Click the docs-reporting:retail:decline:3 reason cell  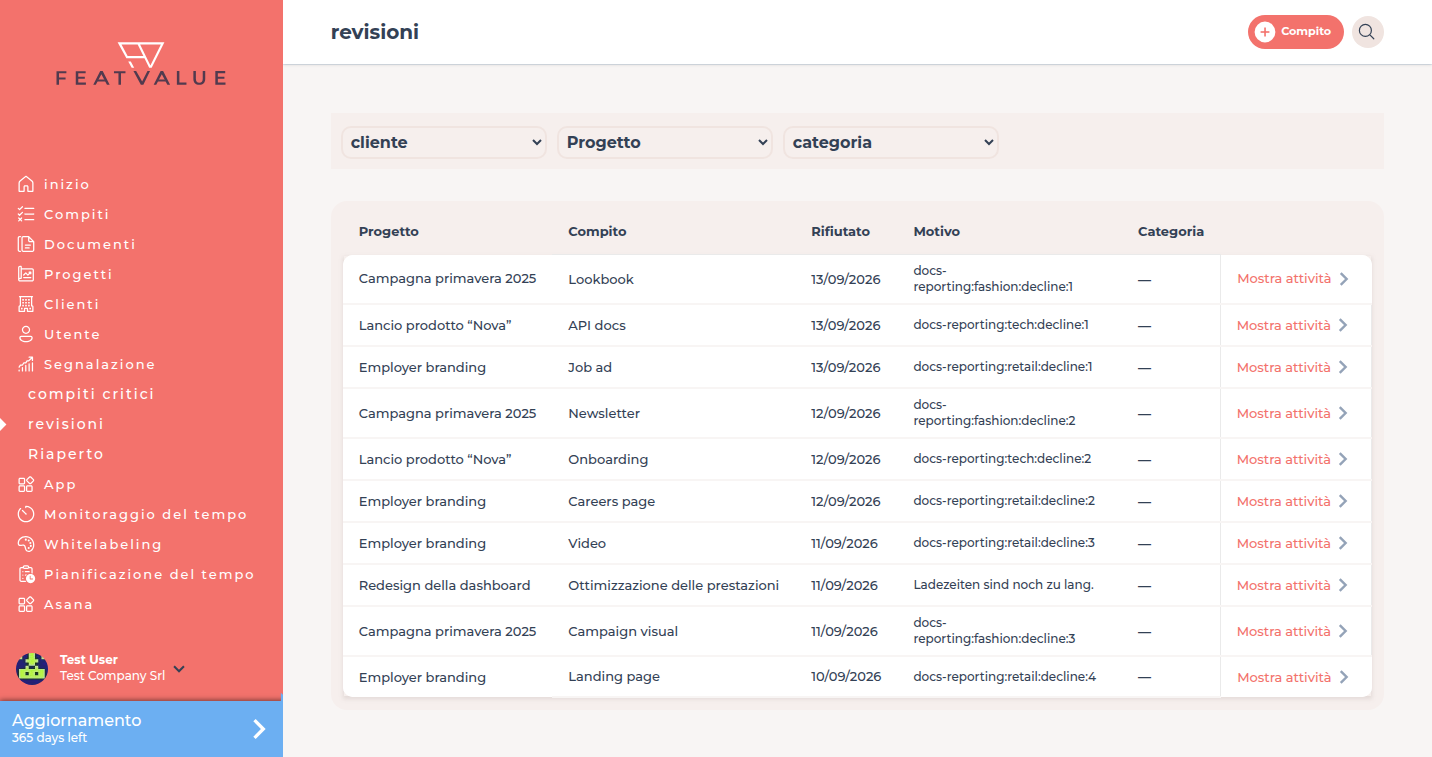[x=1004, y=543]
